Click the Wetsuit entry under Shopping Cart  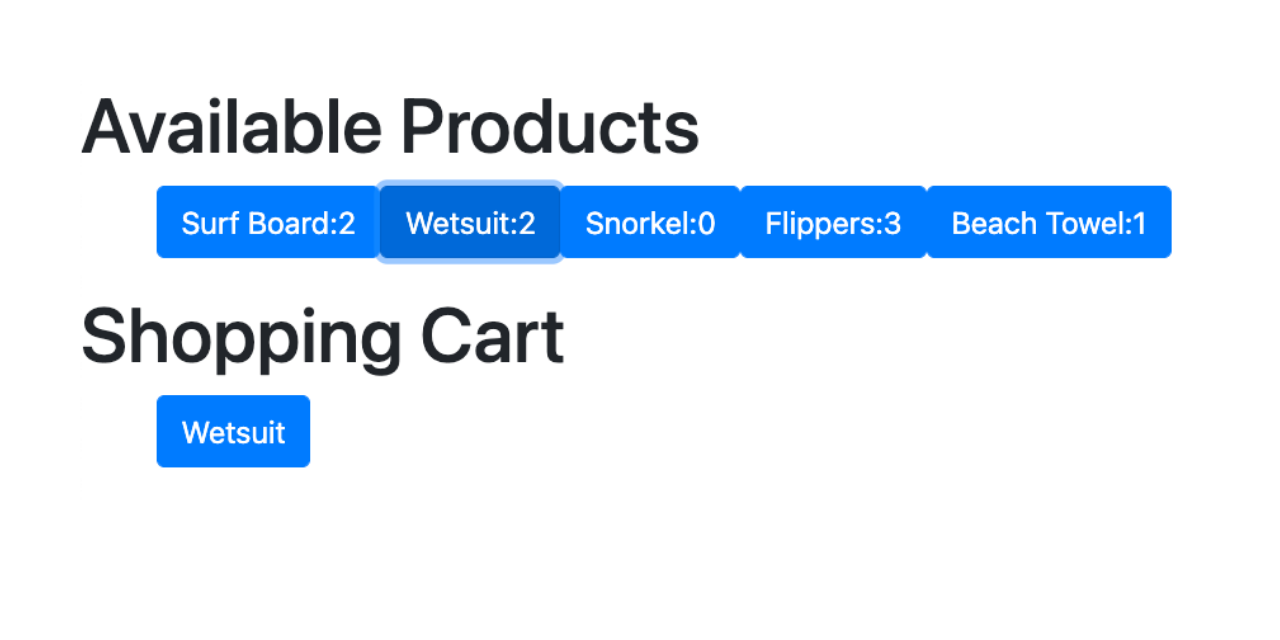click(233, 431)
